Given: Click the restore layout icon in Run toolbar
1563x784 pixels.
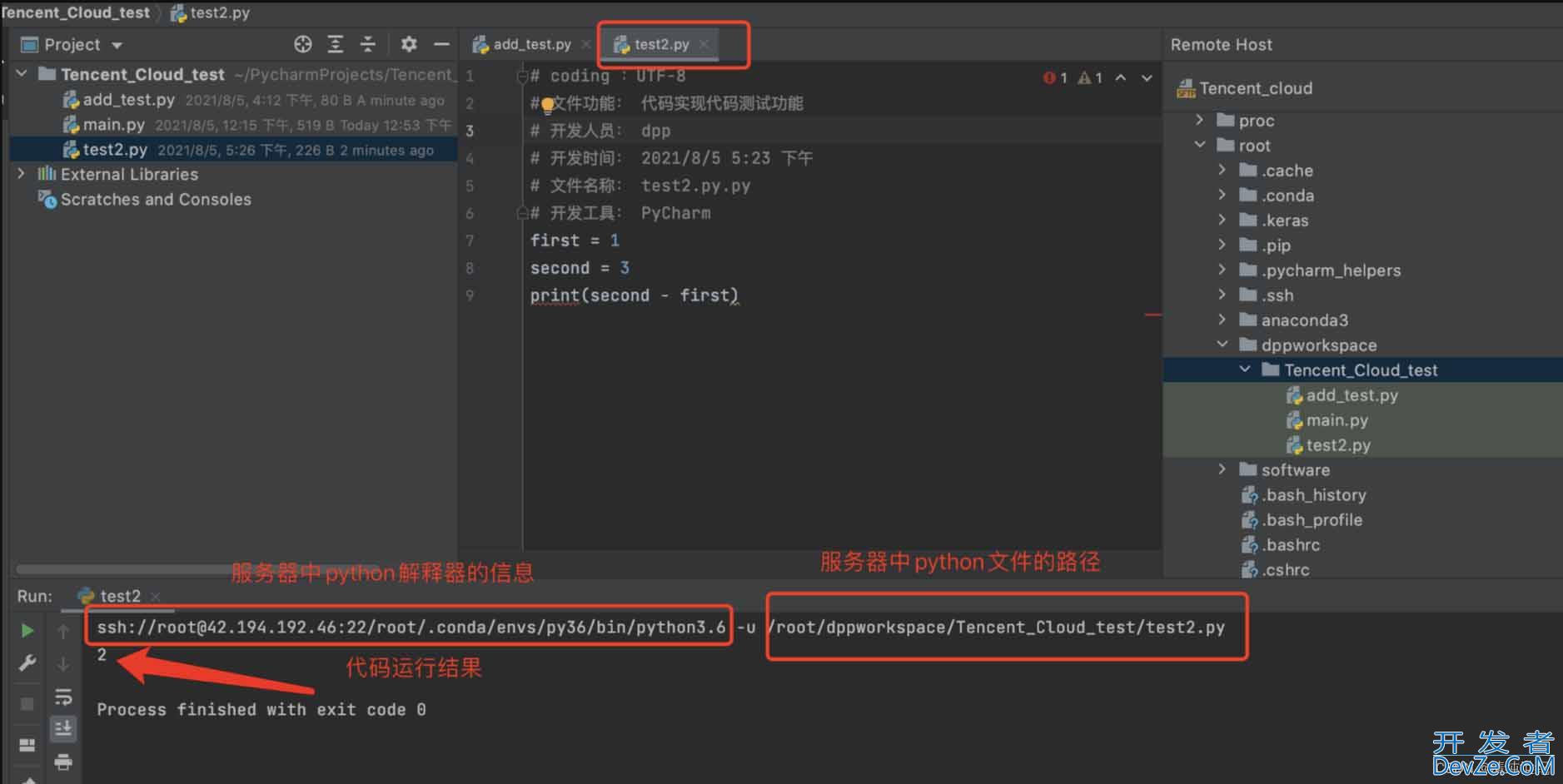Looking at the screenshot, I should (x=27, y=745).
